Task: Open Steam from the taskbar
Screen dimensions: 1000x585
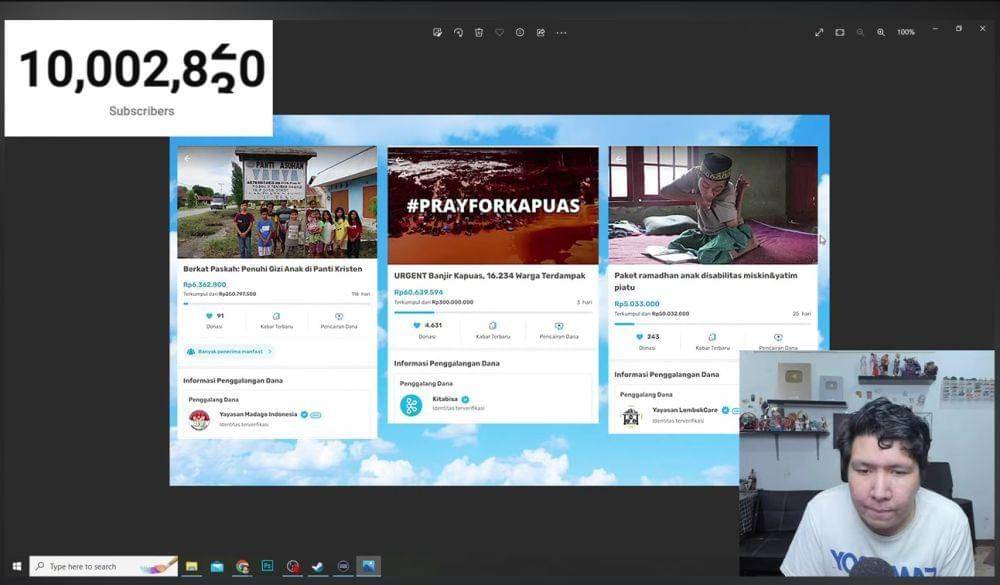Action: (x=318, y=566)
